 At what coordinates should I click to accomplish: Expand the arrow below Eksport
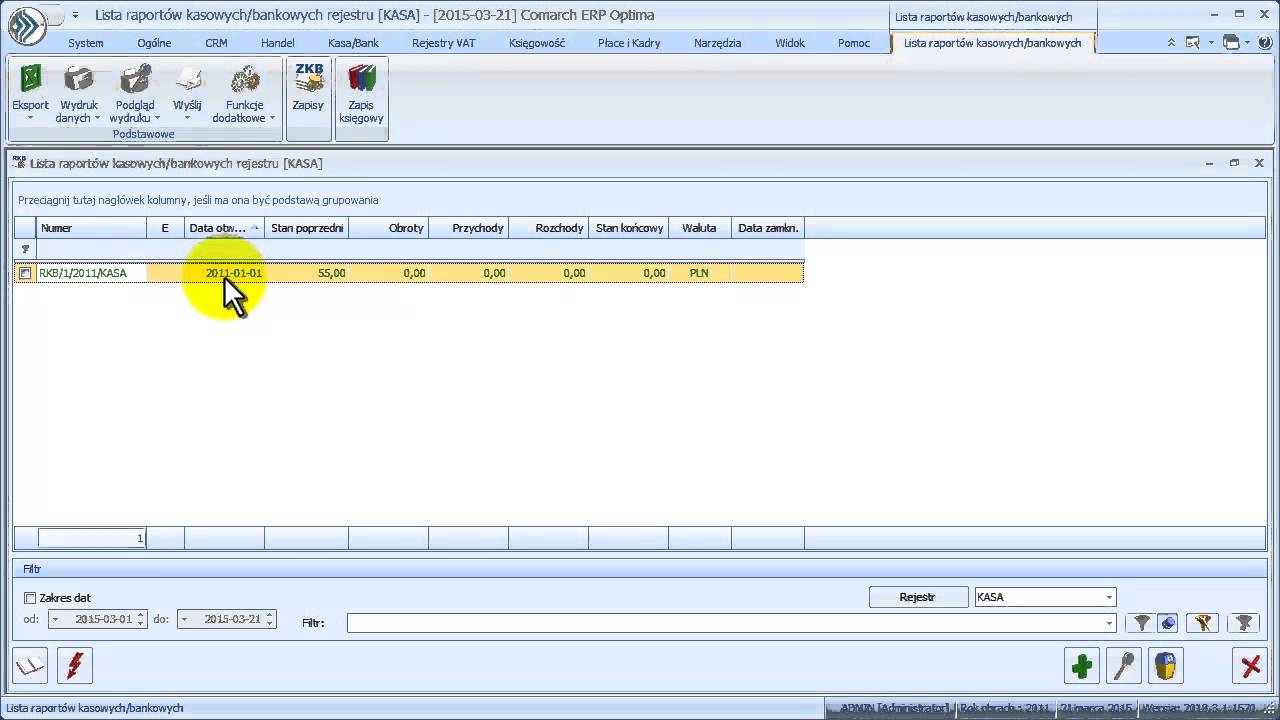30,118
